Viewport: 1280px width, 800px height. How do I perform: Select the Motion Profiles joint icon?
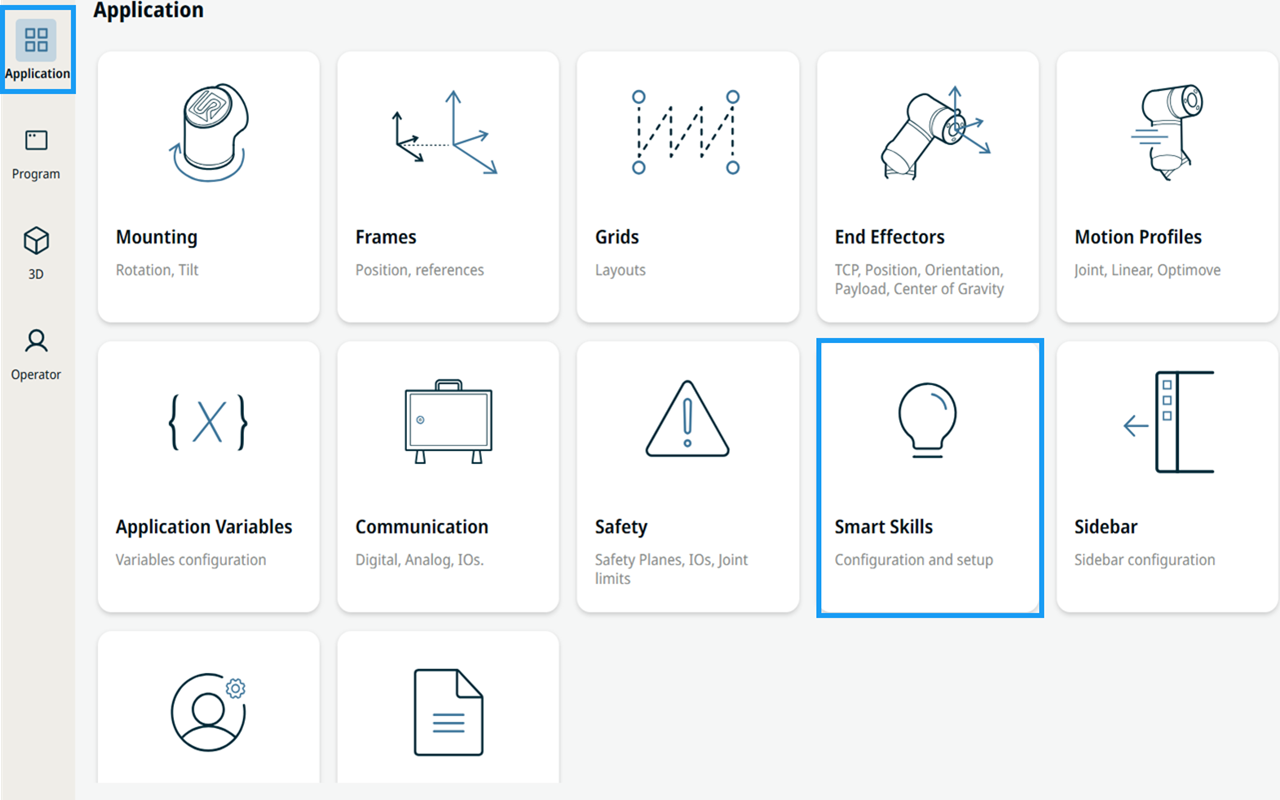pyautogui.click(x=1167, y=132)
